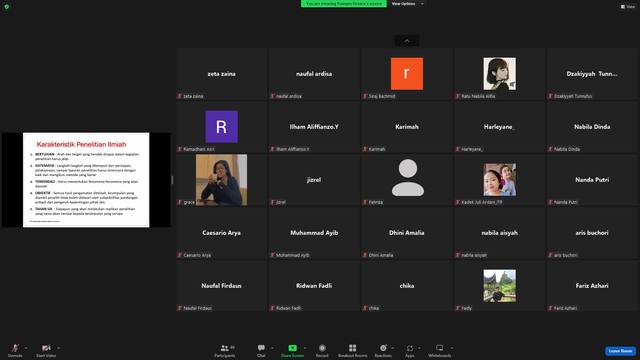Image resolution: width=640 pixels, height=360 pixels.
Task: Click the Start Video camera icon
Action: tap(46, 348)
